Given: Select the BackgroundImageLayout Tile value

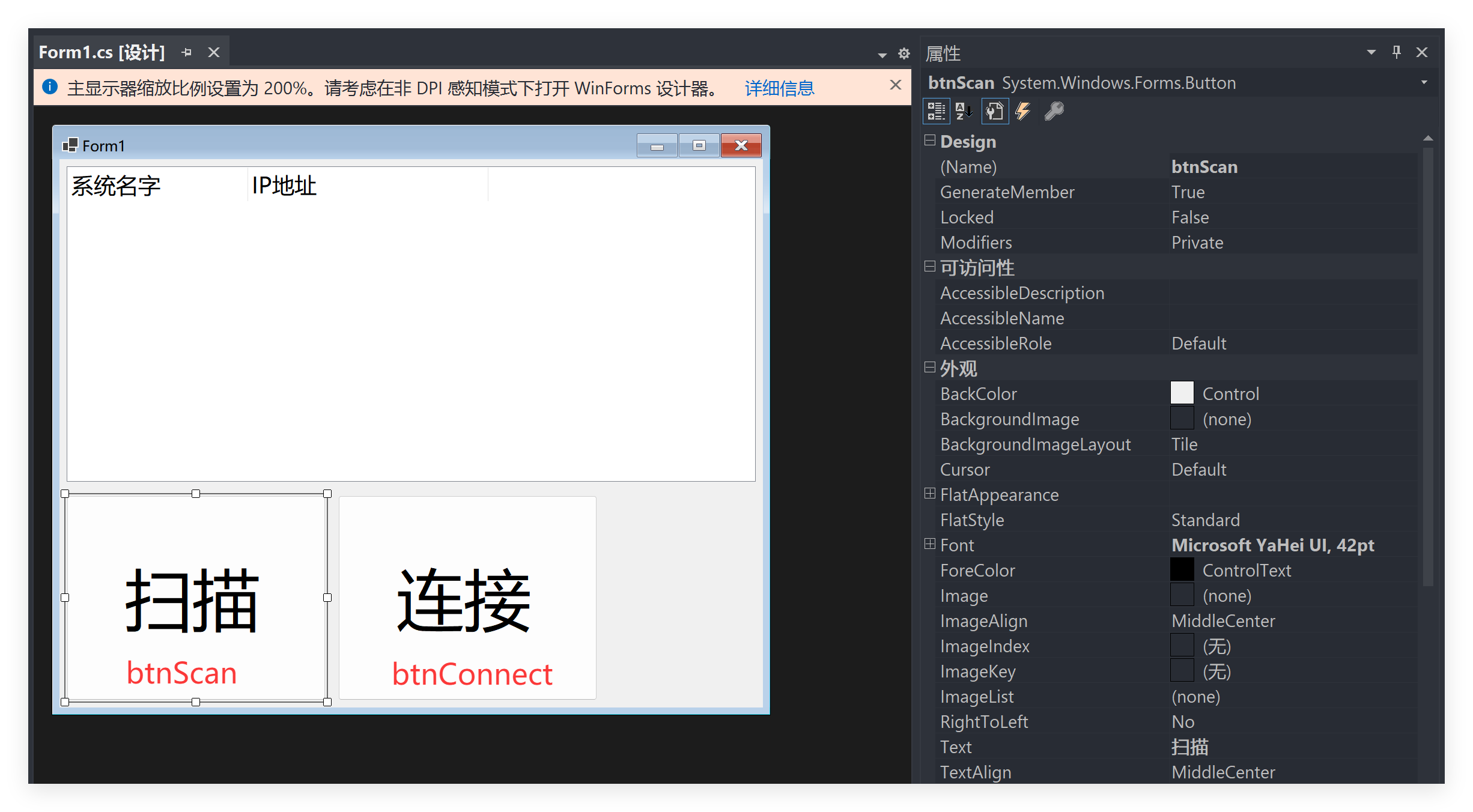Looking at the screenshot, I should [1293, 444].
